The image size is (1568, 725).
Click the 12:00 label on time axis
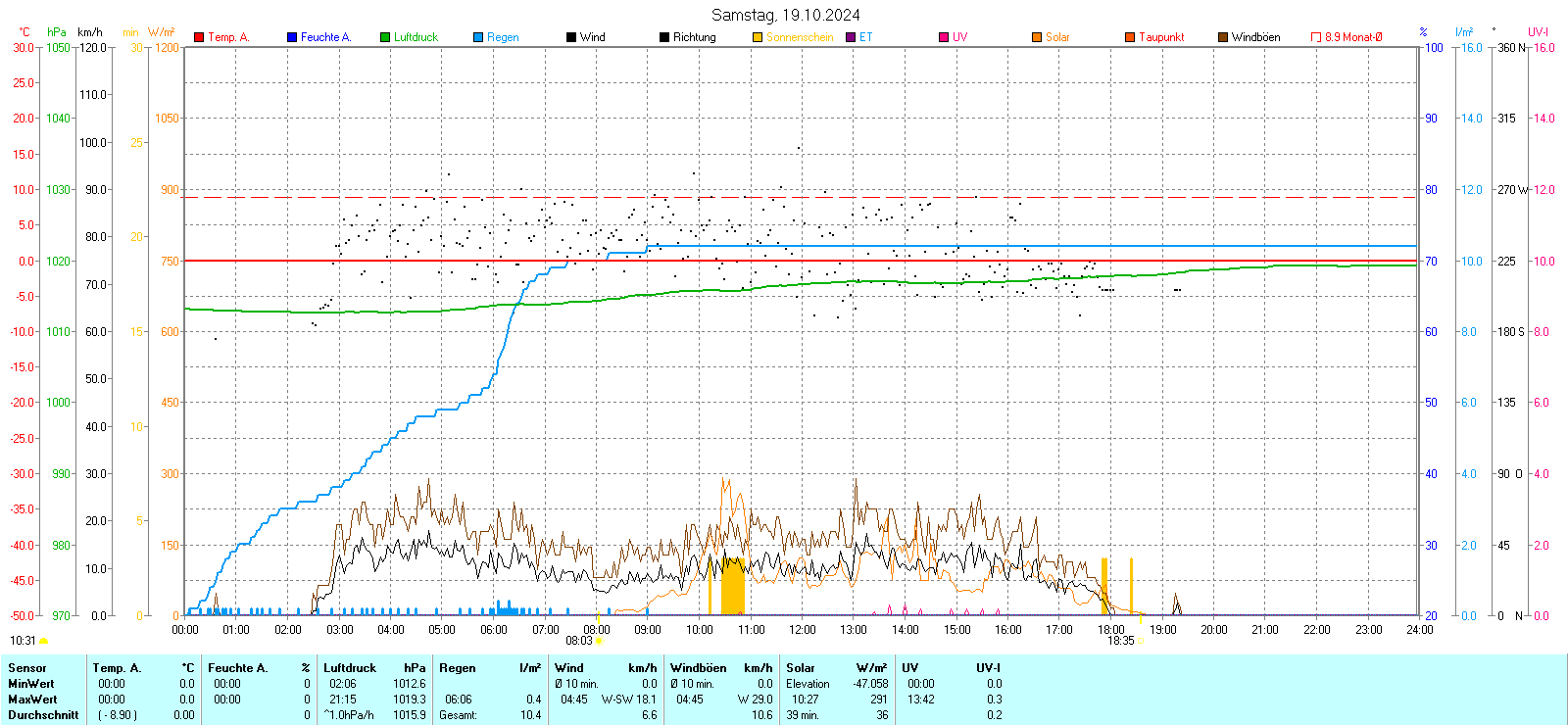click(803, 630)
